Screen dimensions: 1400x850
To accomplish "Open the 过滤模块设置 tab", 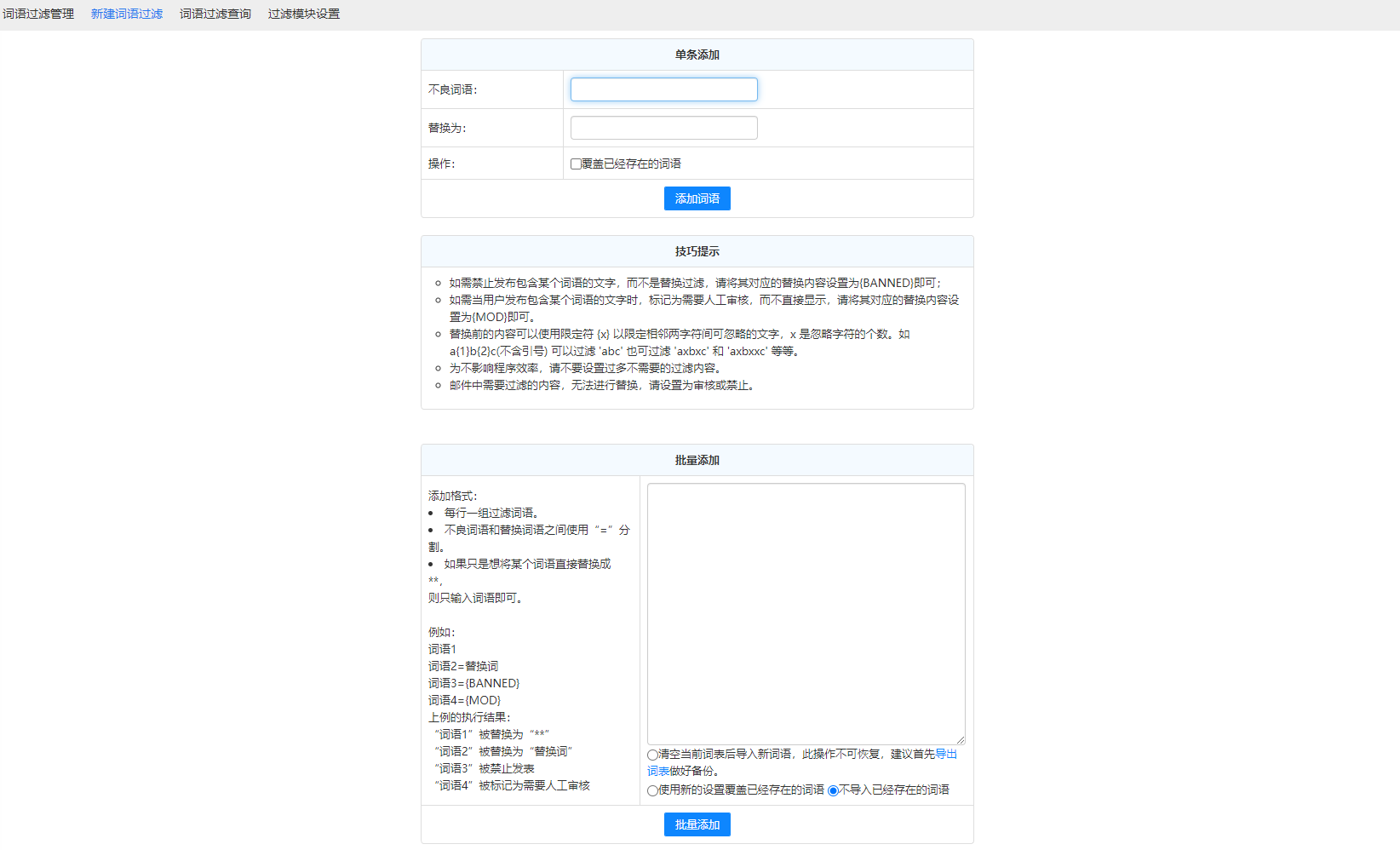I will pos(303,14).
